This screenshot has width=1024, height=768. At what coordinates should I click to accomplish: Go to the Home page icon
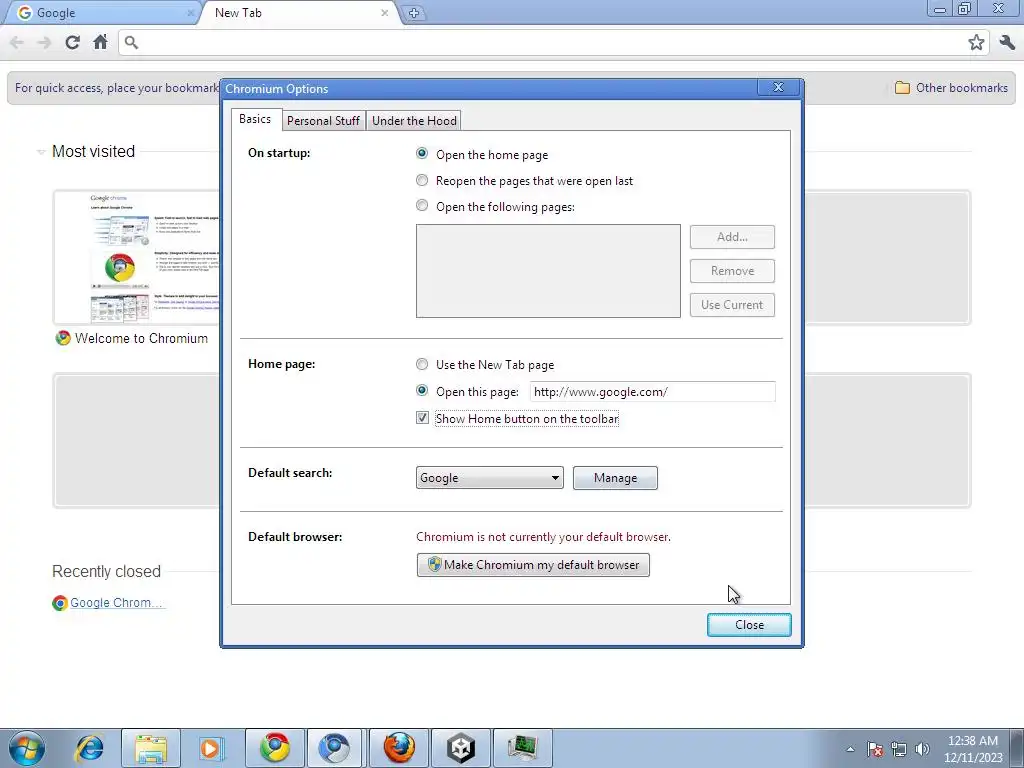101,42
